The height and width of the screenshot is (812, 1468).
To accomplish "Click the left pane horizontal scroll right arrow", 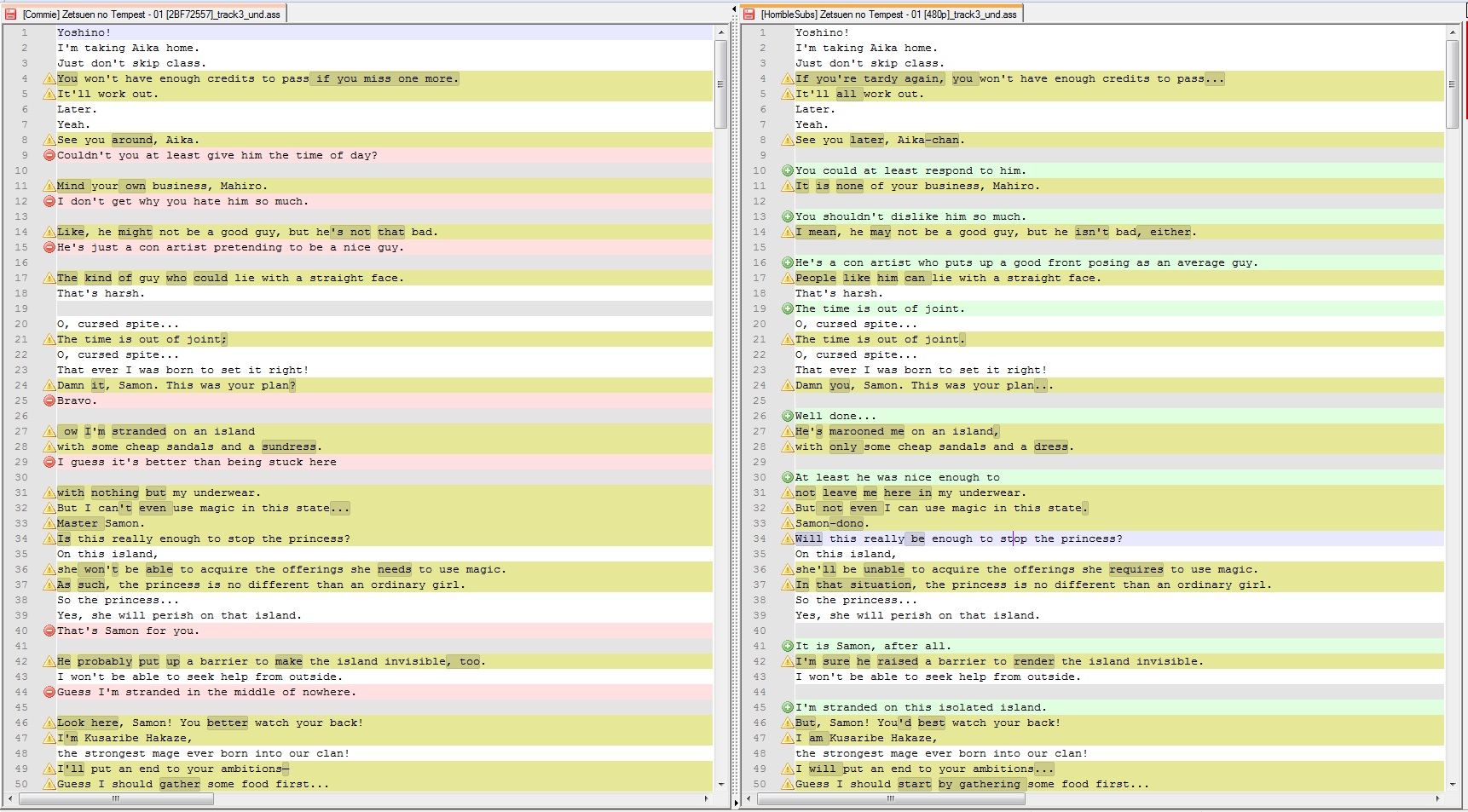I will tap(707, 799).
